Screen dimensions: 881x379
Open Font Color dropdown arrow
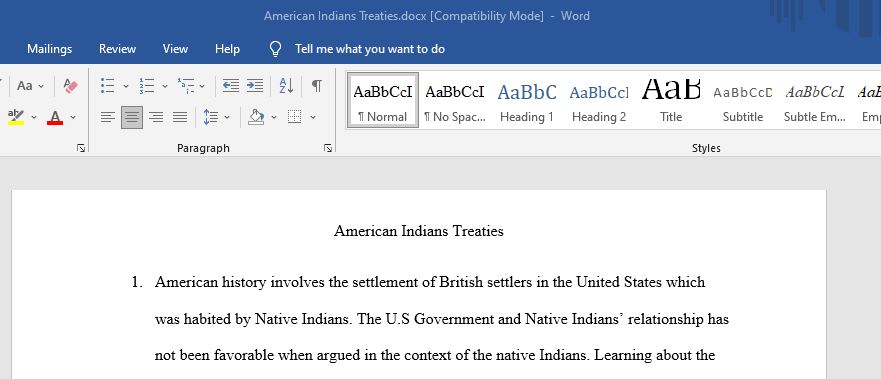[x=73, y=117]
